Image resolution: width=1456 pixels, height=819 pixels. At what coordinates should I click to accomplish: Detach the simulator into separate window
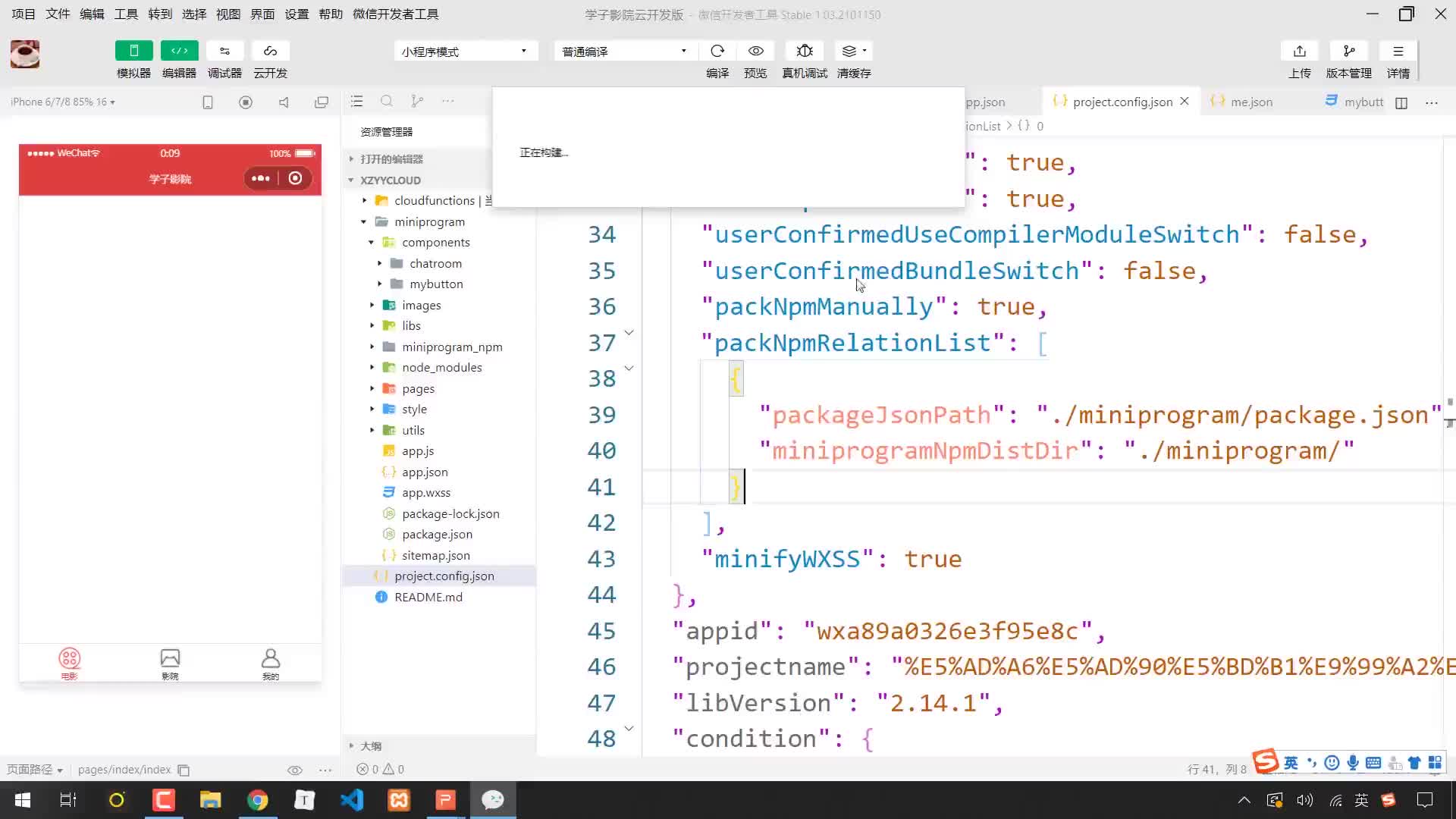(x=322, y=102)
